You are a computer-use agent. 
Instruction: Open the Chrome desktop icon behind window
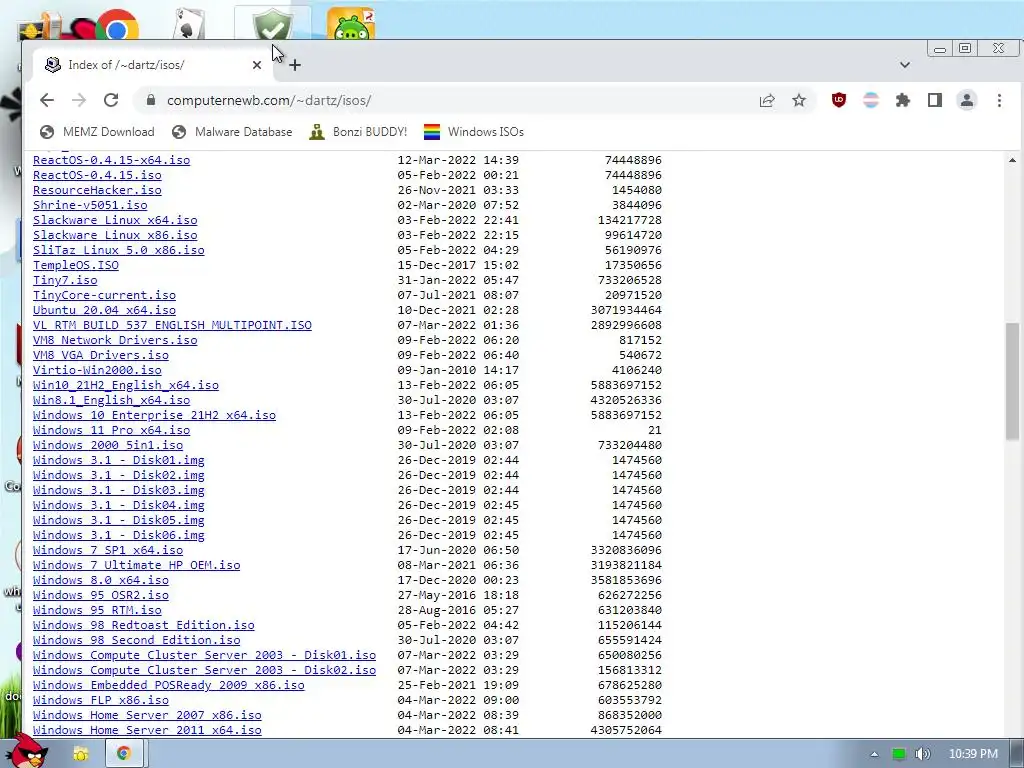point(118,25)
